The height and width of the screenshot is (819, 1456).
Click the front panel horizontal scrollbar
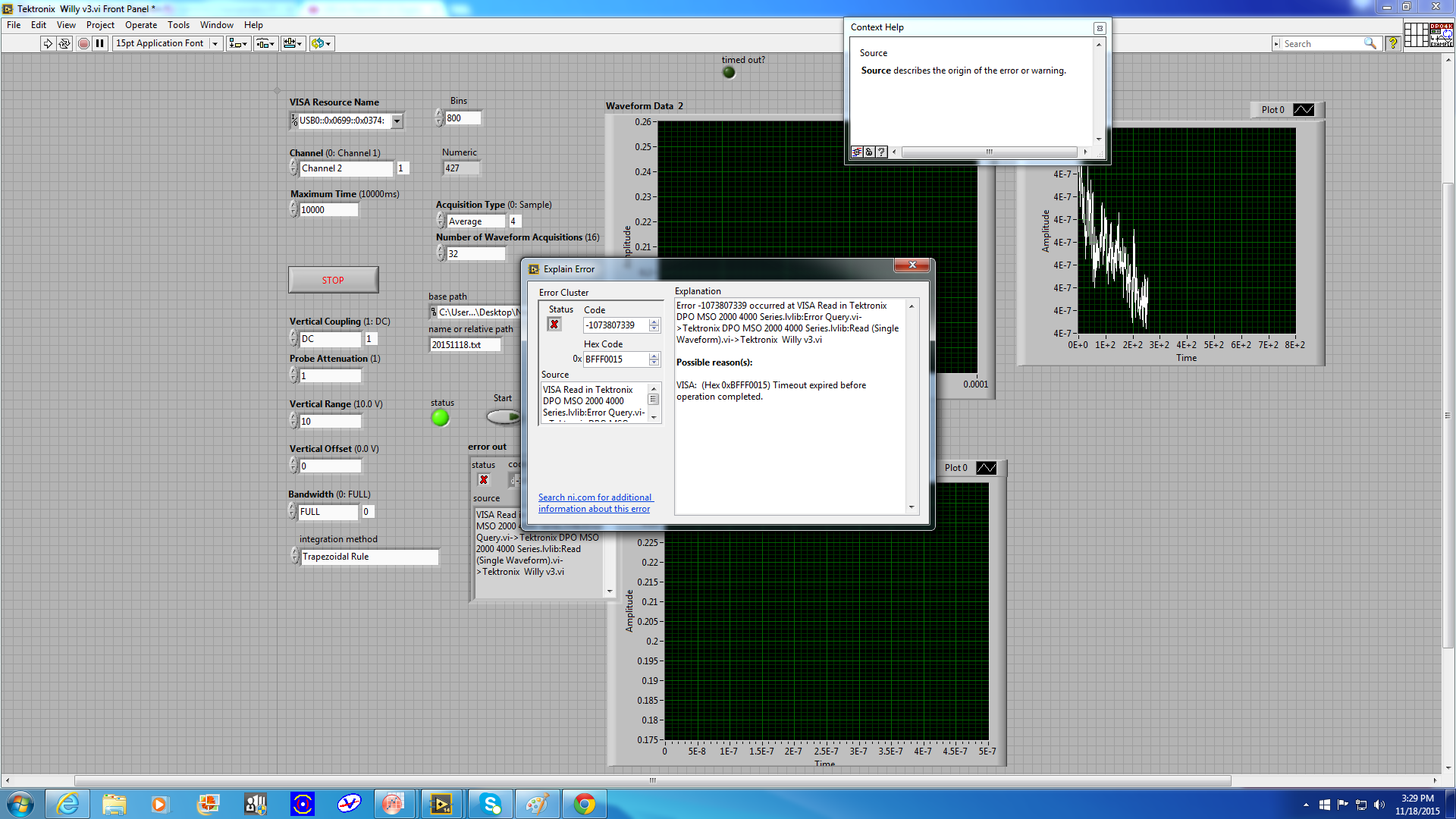652,780
